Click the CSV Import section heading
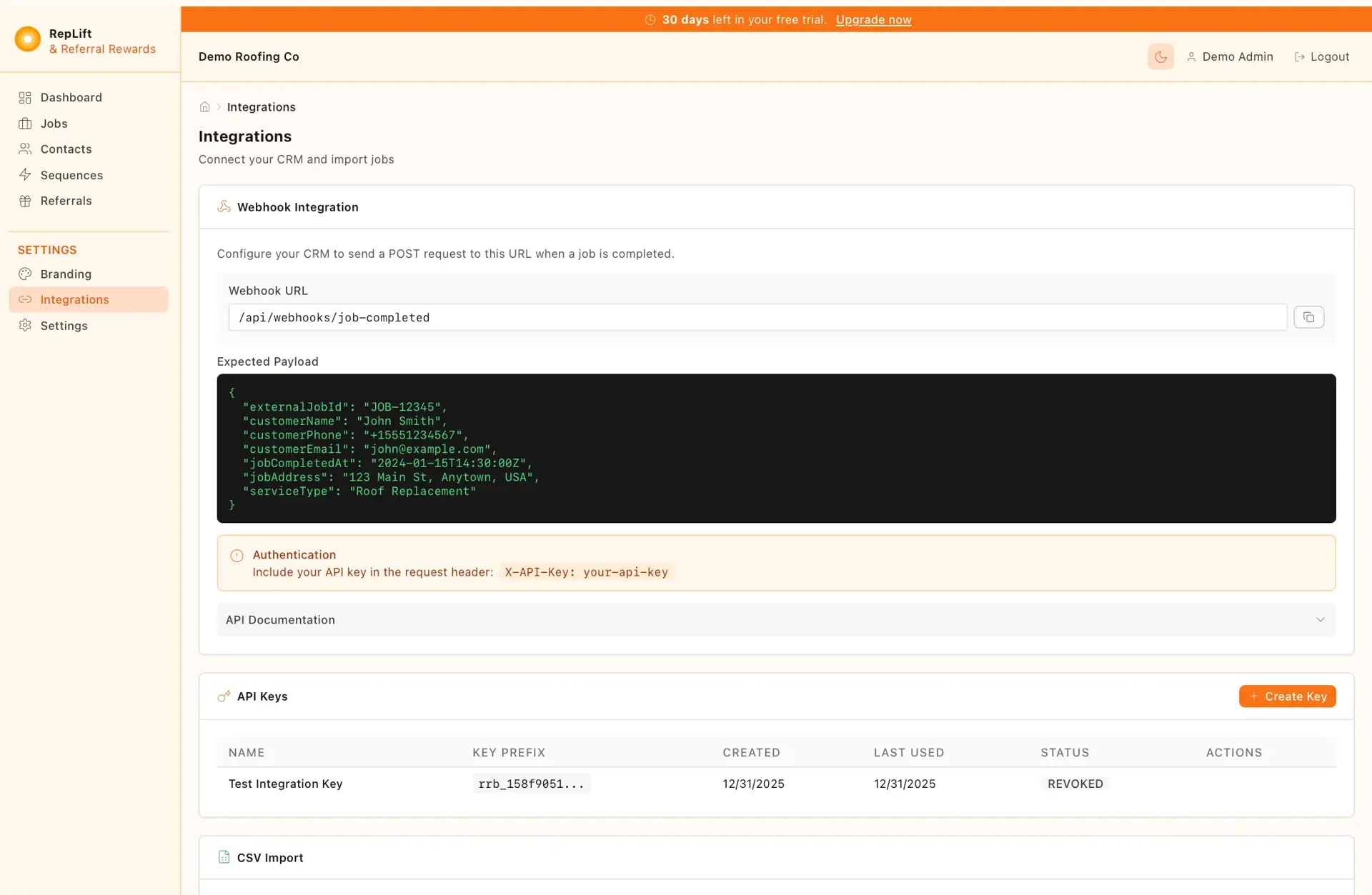 coord(269,858)
